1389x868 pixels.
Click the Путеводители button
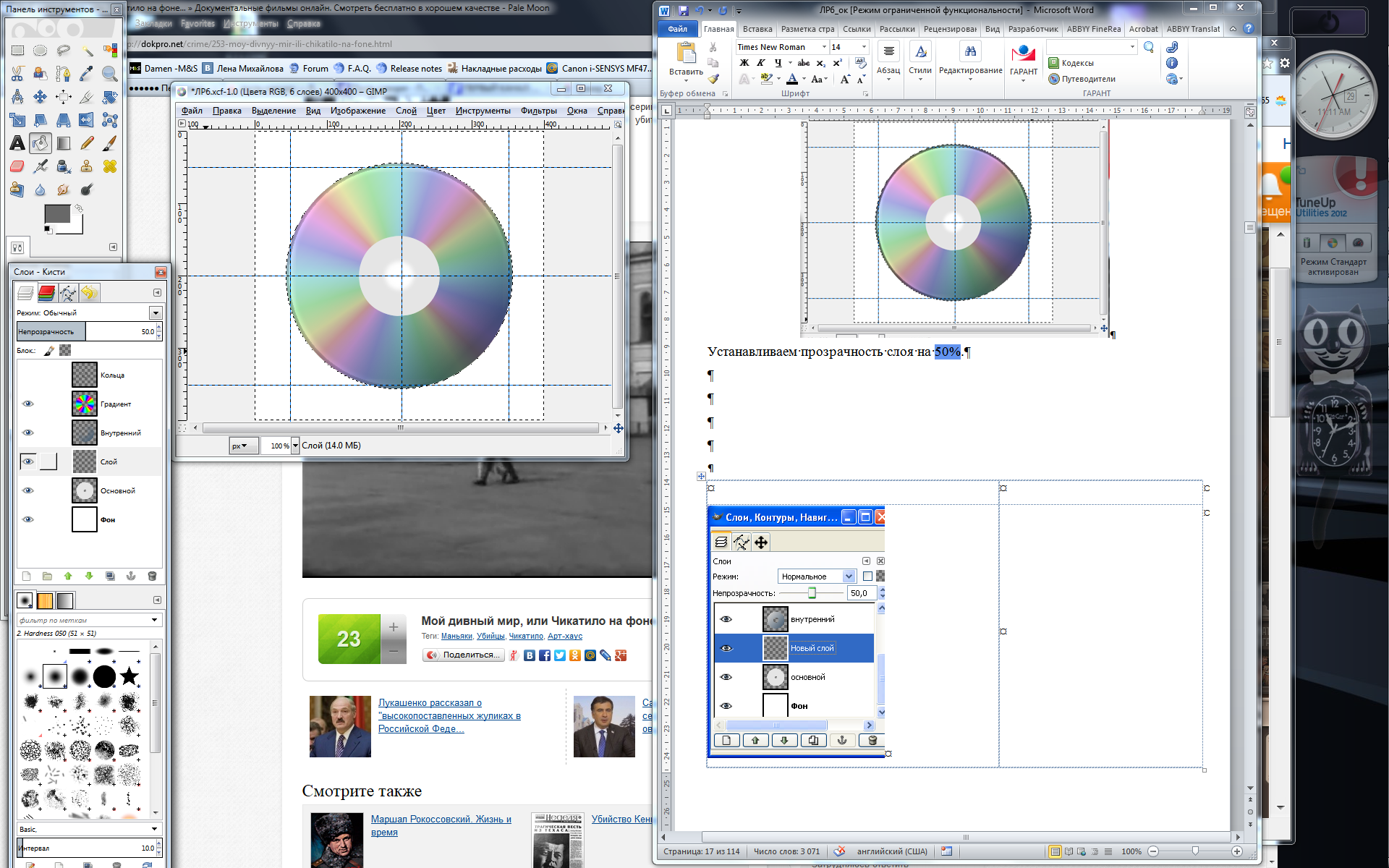coord(1082,79)
